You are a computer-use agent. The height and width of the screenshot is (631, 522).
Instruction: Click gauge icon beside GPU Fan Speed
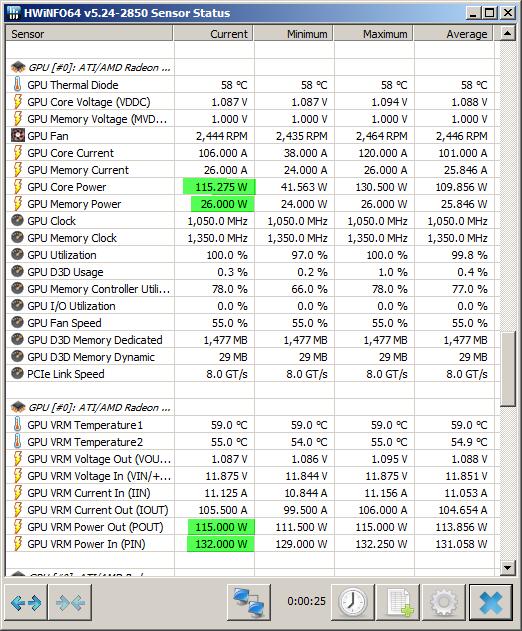(x=17, y=322)
